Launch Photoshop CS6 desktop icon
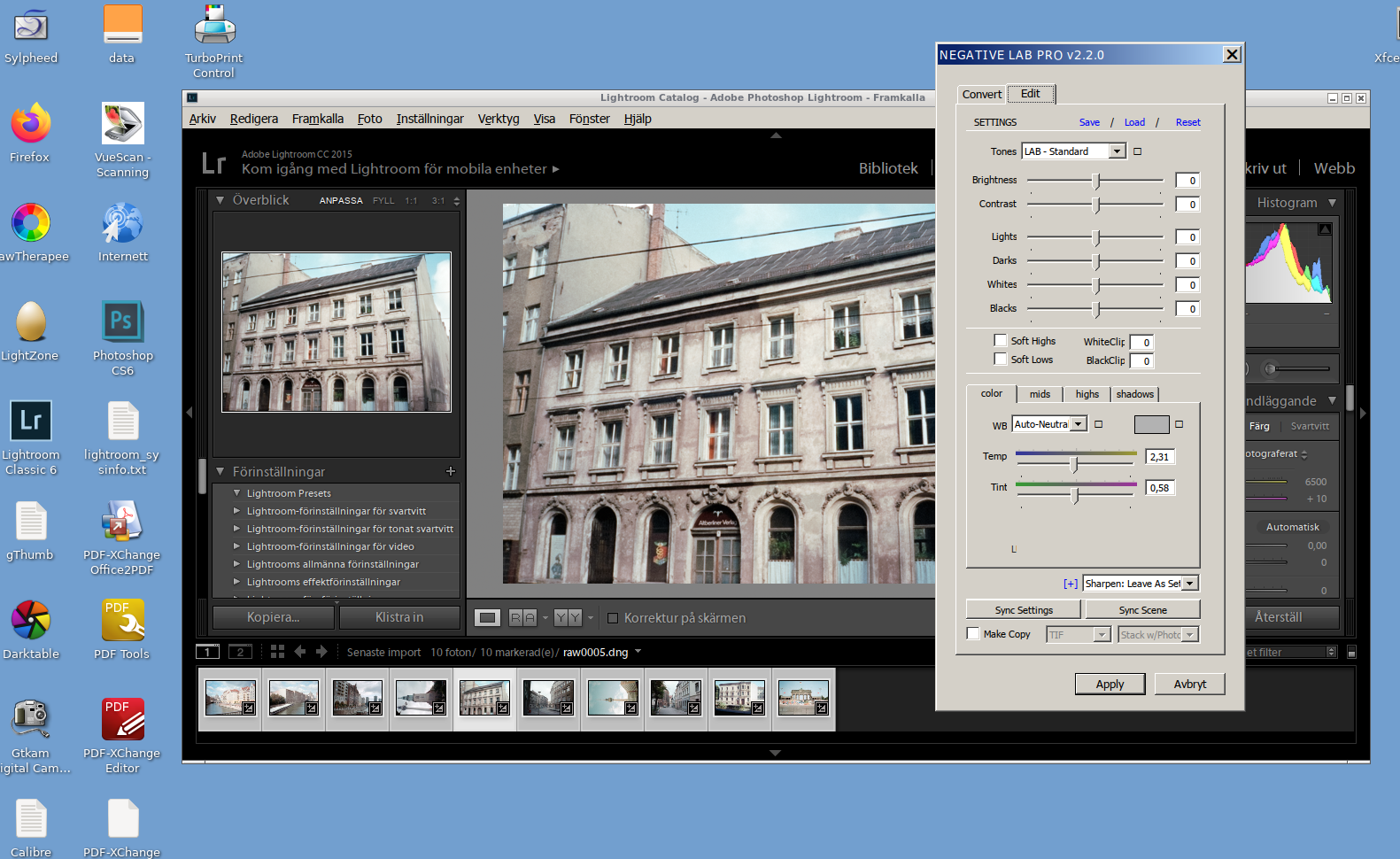Image resolution: width=1400 pixels, height=859 pixels. (x=122, y=338)
